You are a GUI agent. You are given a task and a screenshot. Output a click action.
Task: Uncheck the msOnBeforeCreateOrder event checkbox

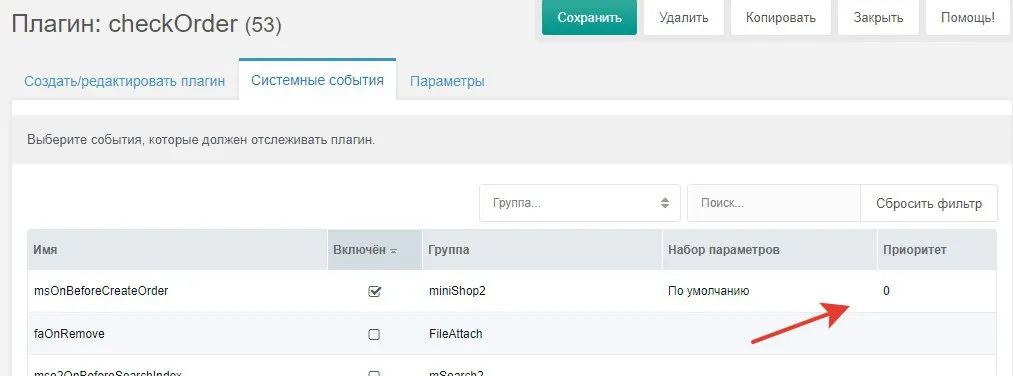[374, 291]
